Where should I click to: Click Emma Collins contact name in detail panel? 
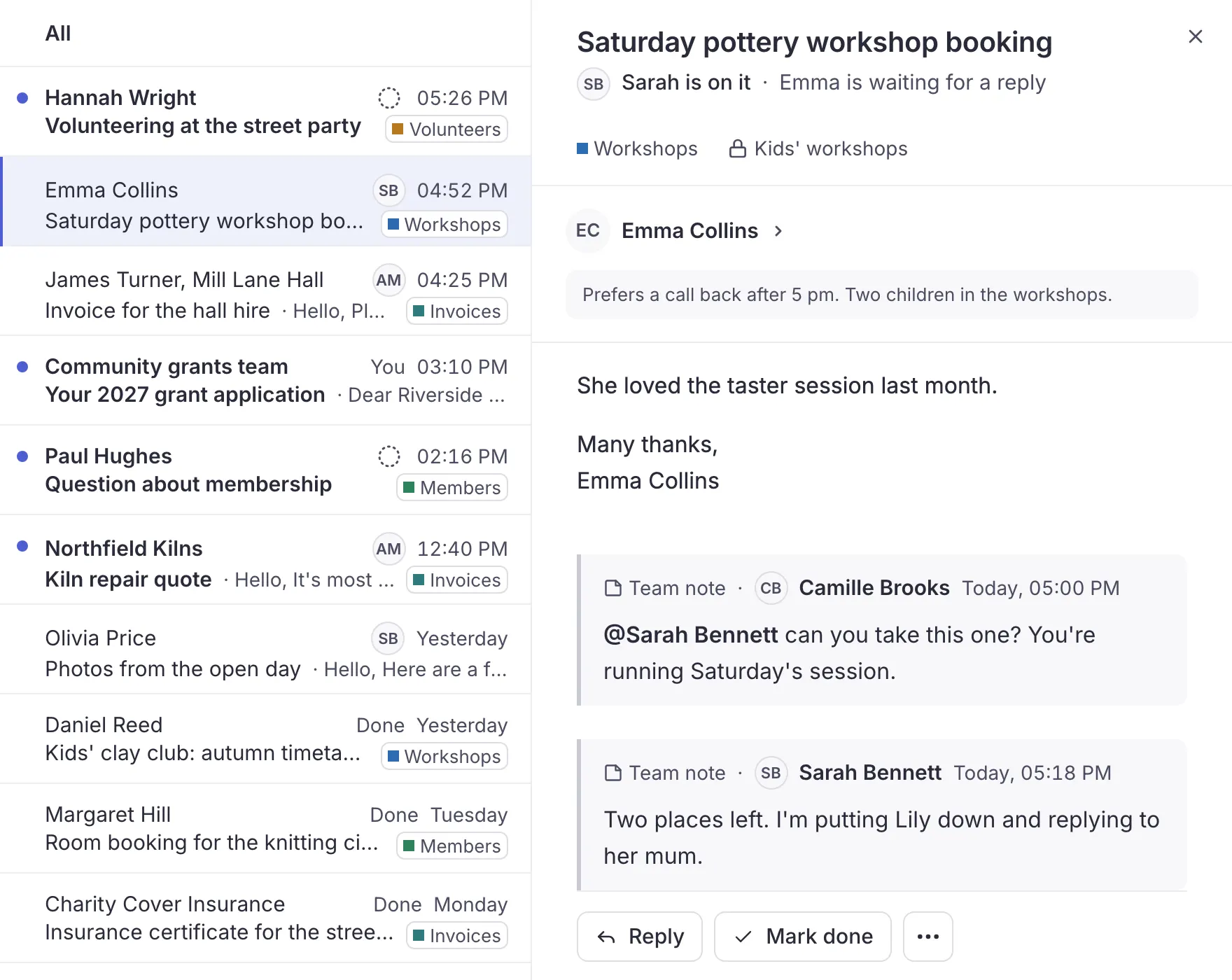[x=689, y=231]
